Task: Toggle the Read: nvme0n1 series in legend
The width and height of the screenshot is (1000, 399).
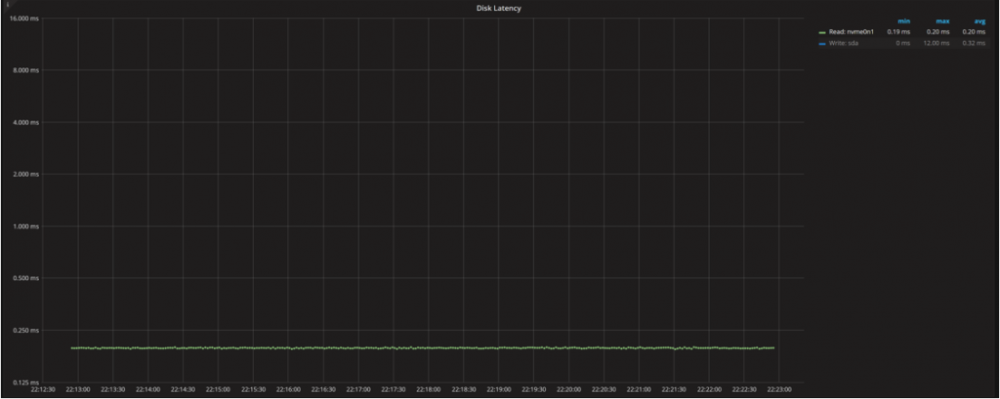Action: (851, 31)
